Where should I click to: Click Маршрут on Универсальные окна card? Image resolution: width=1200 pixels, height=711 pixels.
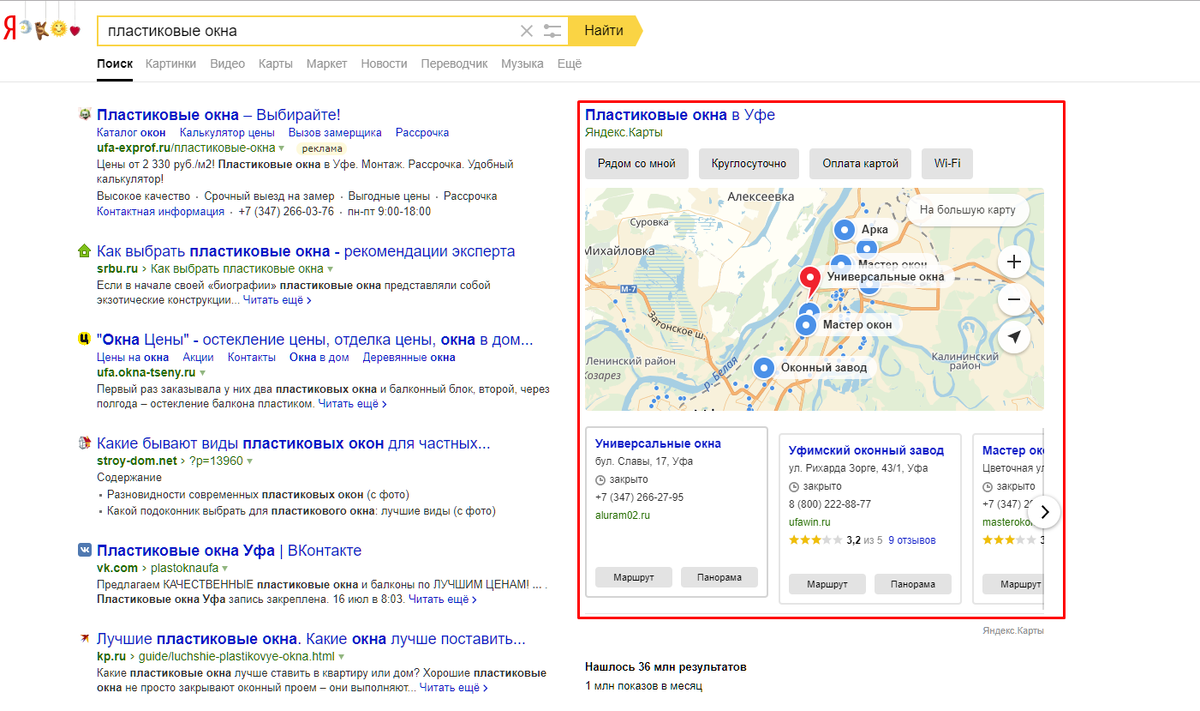633,577
